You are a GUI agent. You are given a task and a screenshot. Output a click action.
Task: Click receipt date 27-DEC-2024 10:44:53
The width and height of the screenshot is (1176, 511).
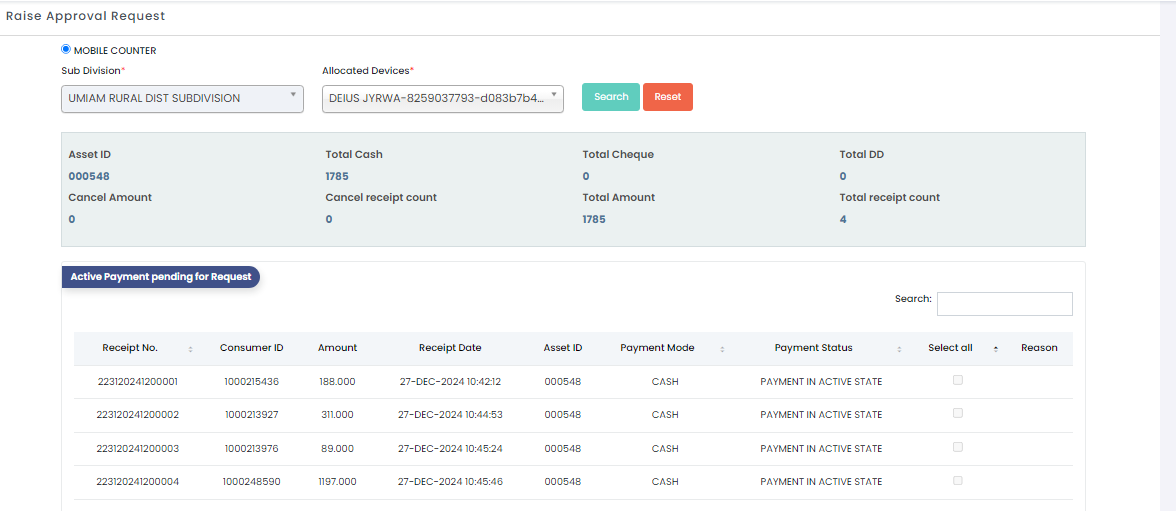point(450,415)
